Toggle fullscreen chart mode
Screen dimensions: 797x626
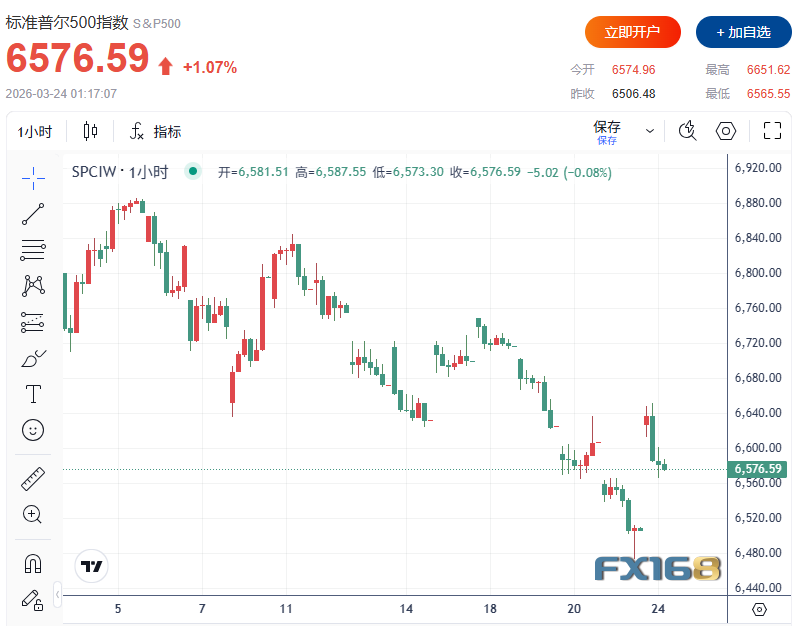(x=772, y=131)
